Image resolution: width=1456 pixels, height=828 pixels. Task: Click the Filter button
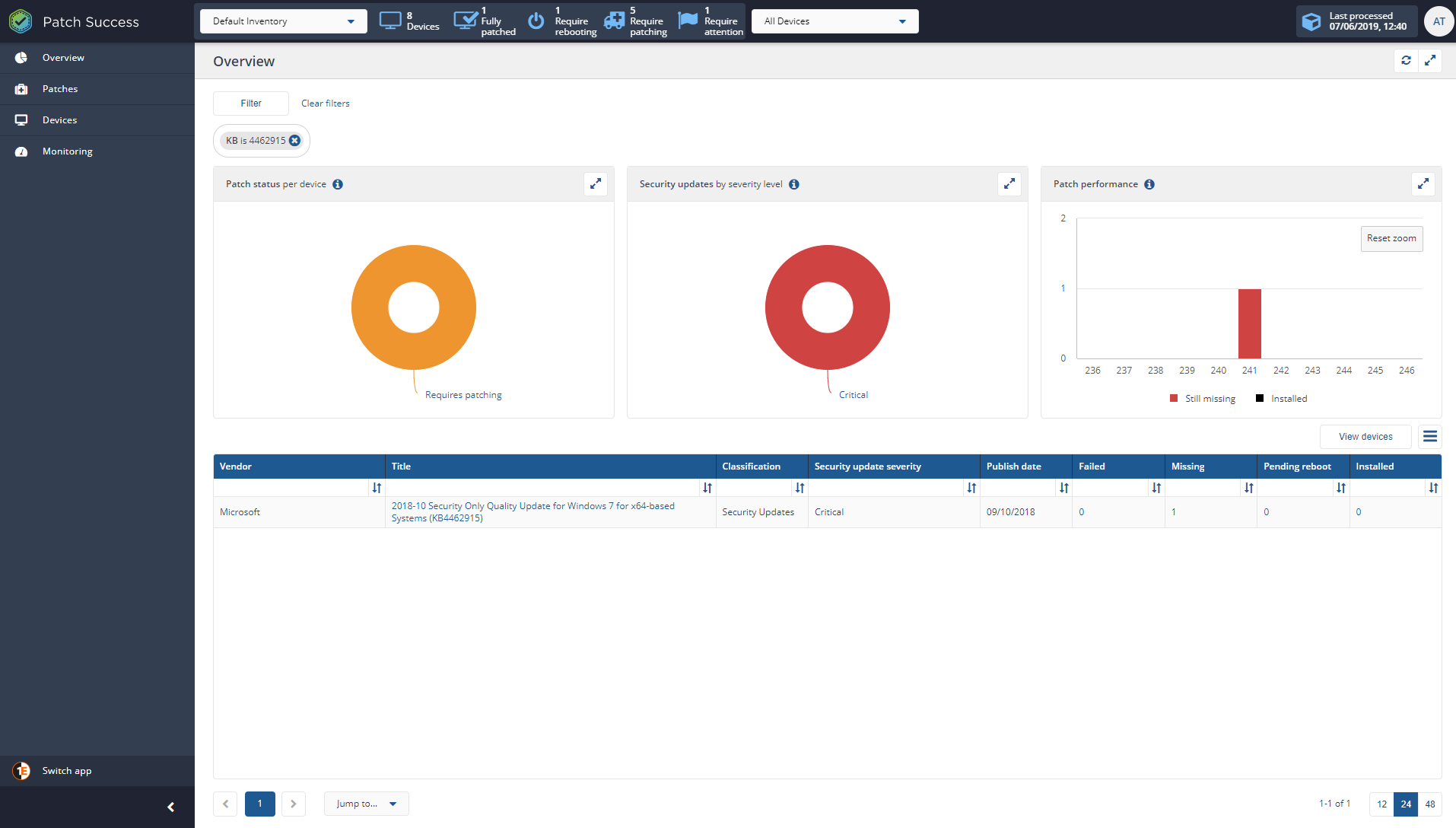251,103
